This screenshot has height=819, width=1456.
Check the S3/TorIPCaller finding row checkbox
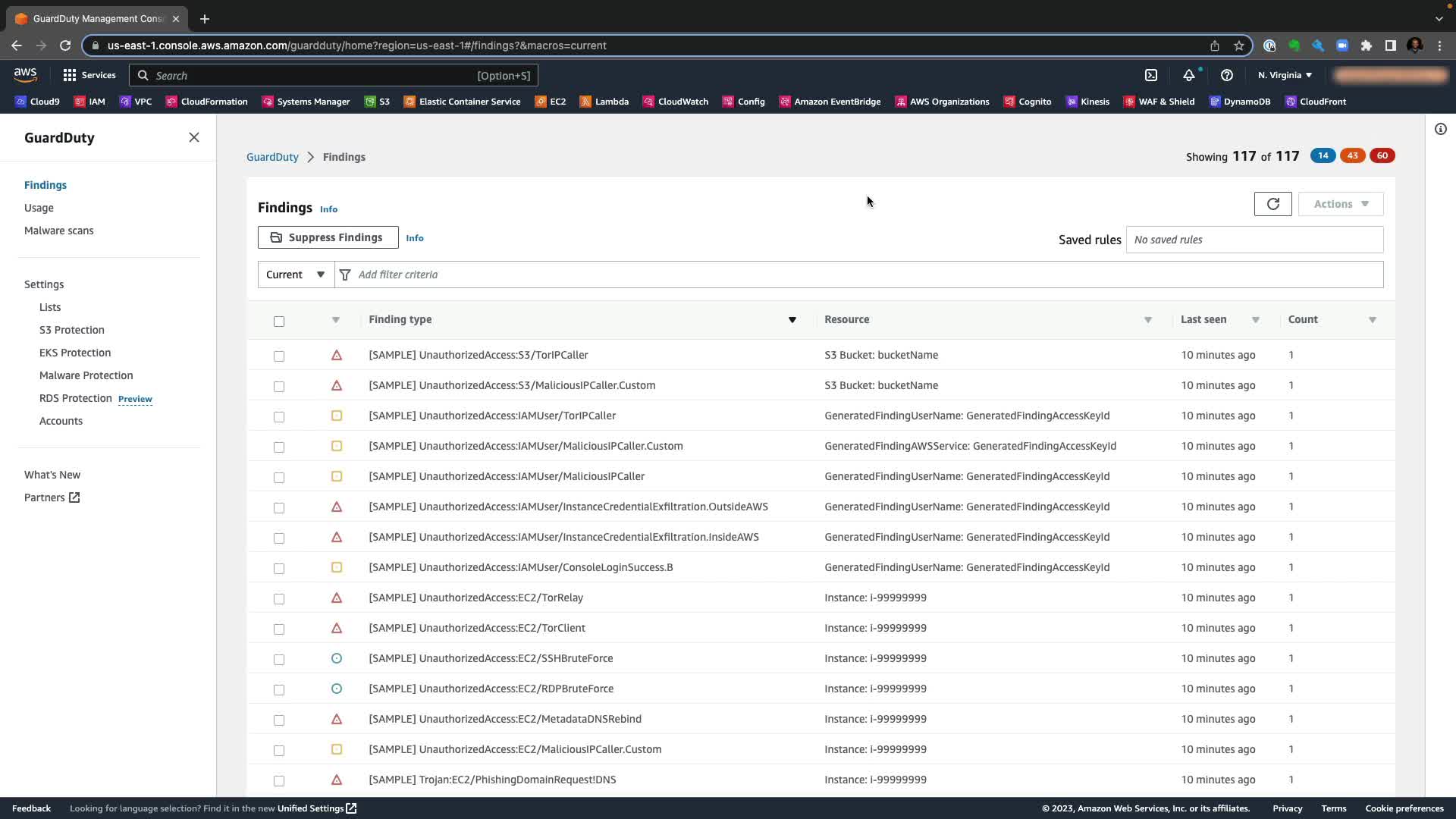(x=279, y=356)
